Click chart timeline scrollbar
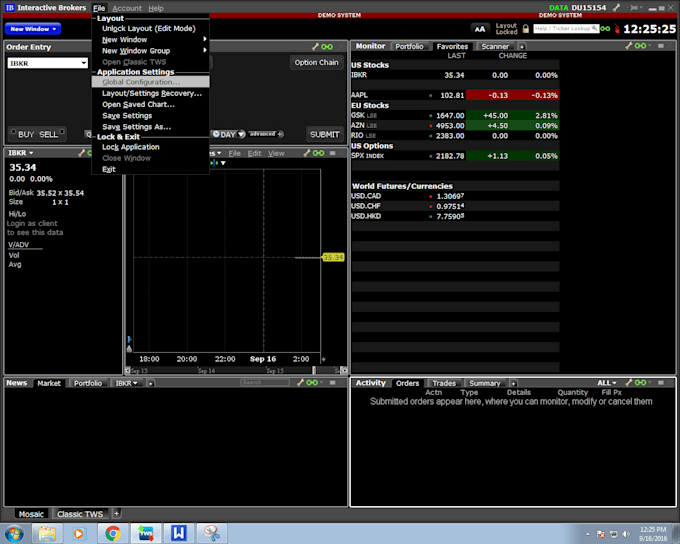The image size is (680, 544). click(236, 370)
